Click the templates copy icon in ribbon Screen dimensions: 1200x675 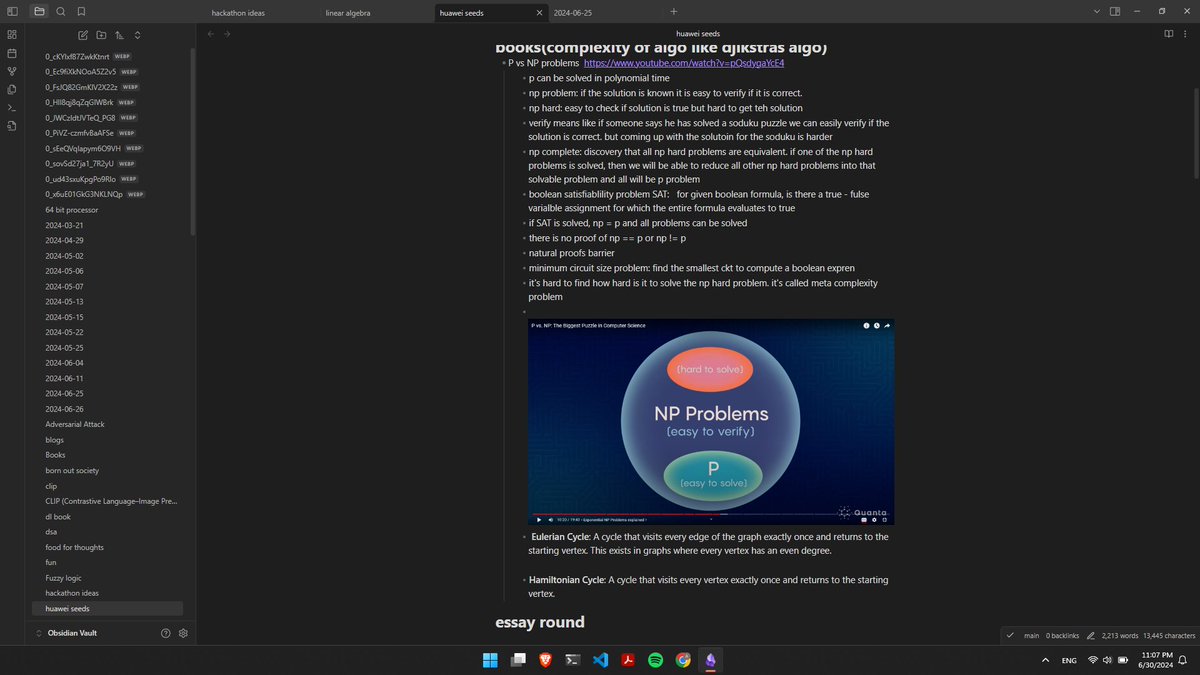[x=12, y=89]
